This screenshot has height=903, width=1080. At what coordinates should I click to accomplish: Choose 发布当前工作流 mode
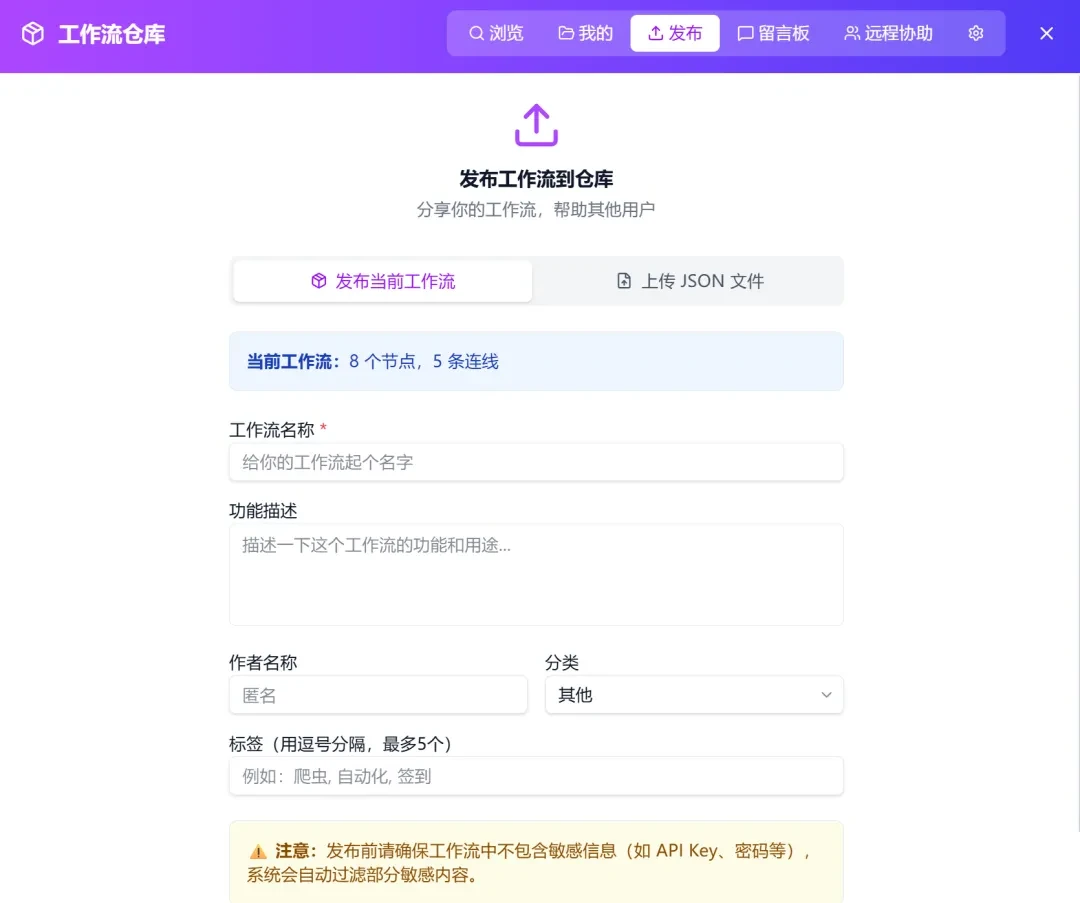click(382, 281)
